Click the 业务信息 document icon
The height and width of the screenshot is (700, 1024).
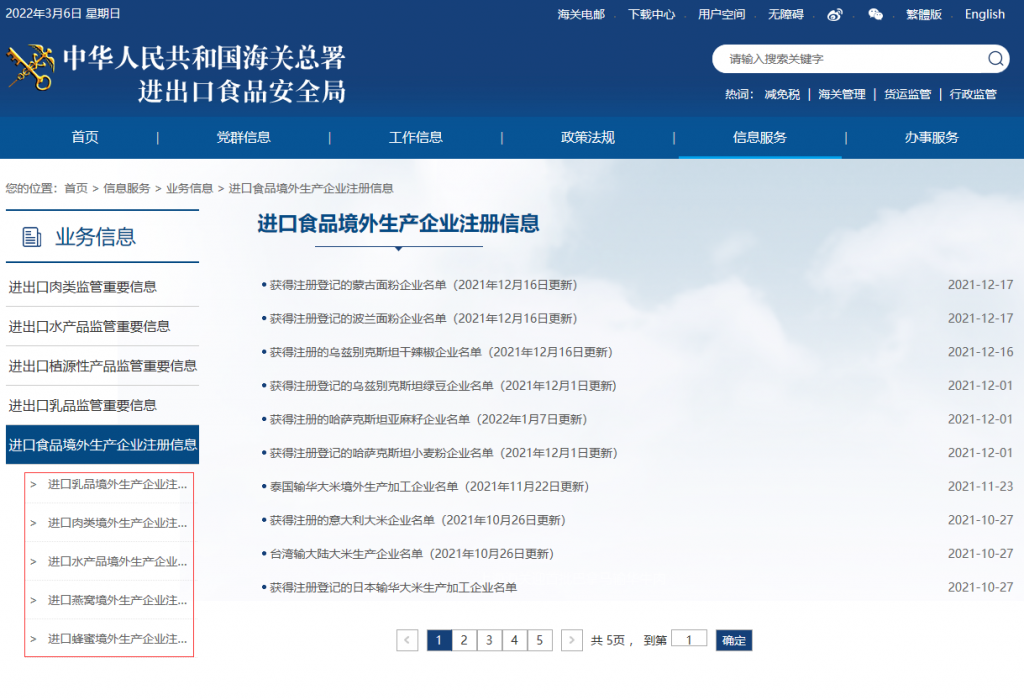32,237
